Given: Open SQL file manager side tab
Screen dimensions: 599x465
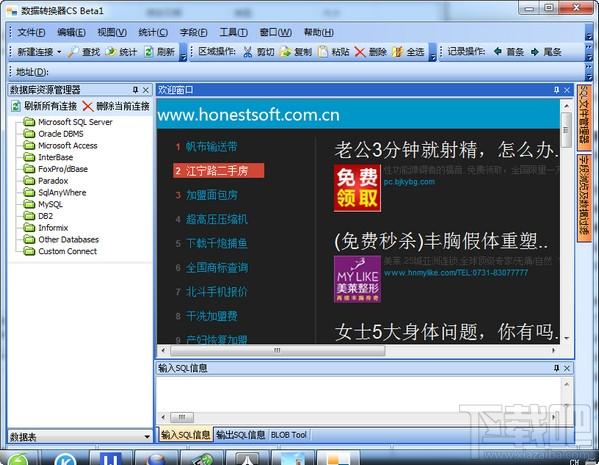Looking at the screenshot, I should [x=584, y=117].
